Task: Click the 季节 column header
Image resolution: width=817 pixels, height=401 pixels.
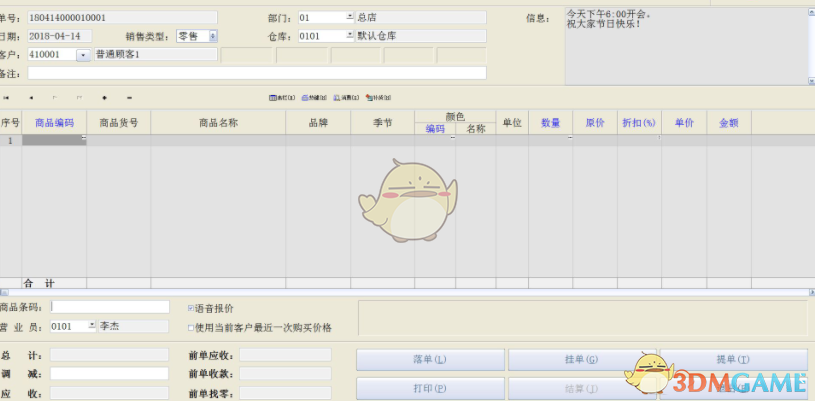Action: click(382, 123)
